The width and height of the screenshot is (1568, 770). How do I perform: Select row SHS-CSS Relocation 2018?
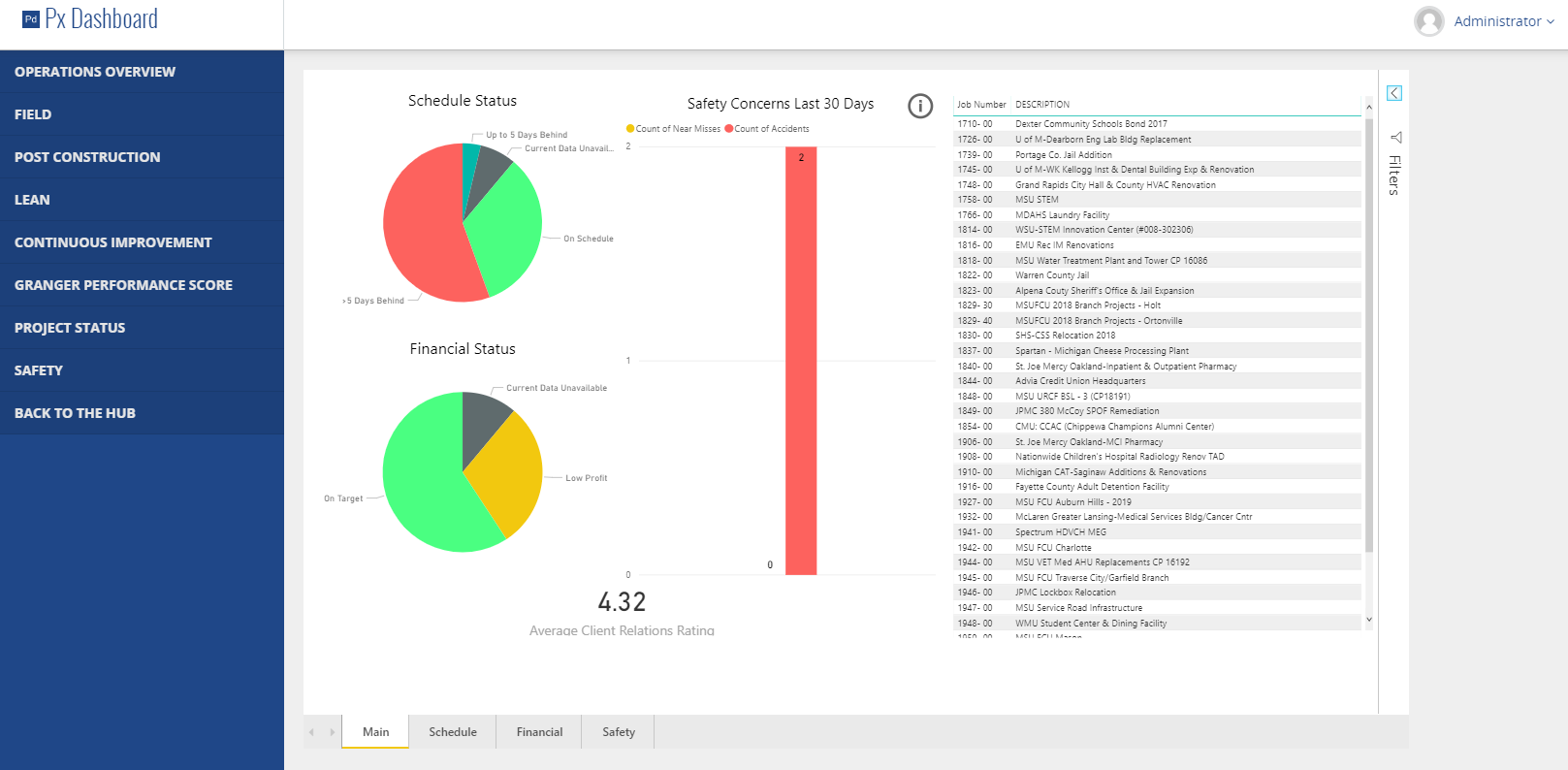tap(1158, 336)
